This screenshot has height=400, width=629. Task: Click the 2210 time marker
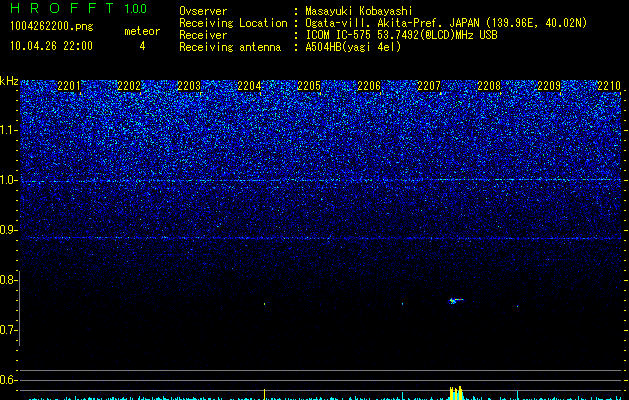click(609, 85)
